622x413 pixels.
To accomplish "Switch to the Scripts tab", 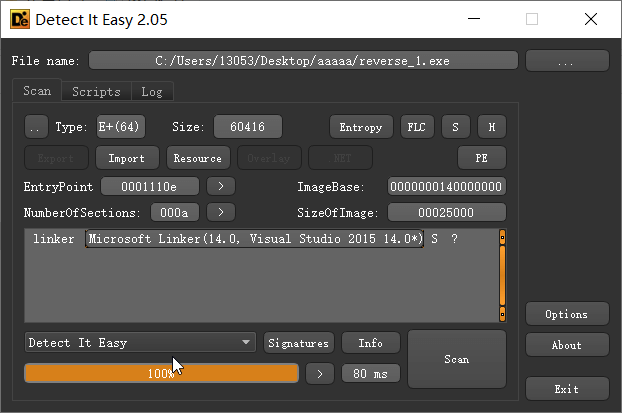I will [x=96, y=92].
